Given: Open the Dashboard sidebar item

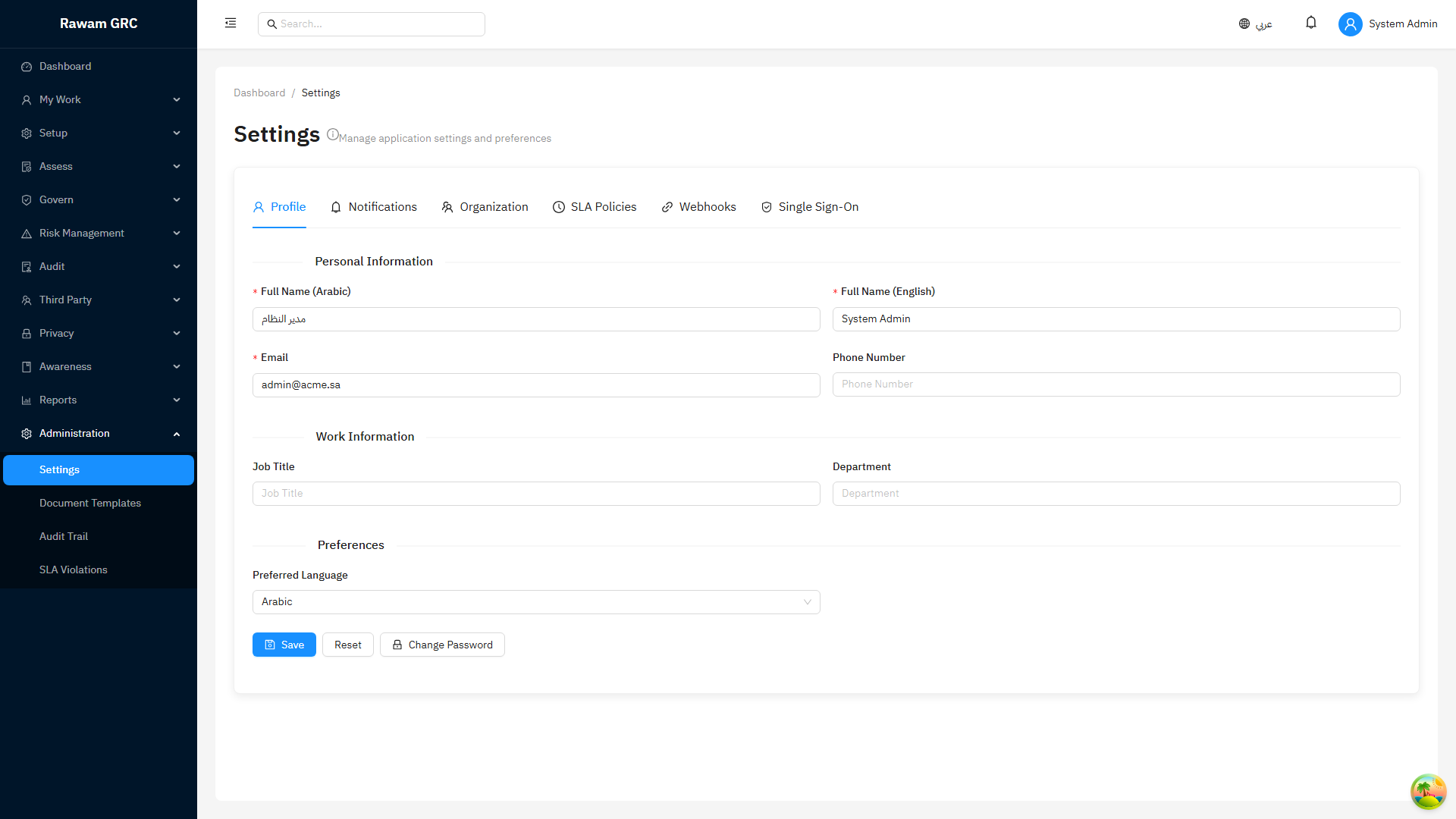Looking at the screenshot, I should 99,67.
